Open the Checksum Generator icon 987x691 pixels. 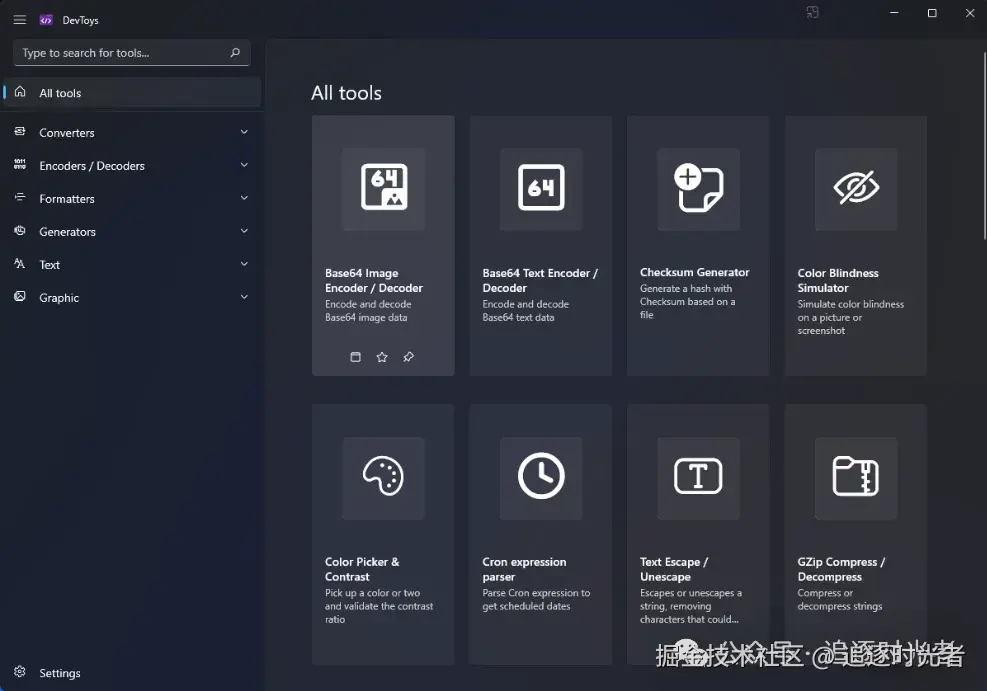(x=698, y=188)
